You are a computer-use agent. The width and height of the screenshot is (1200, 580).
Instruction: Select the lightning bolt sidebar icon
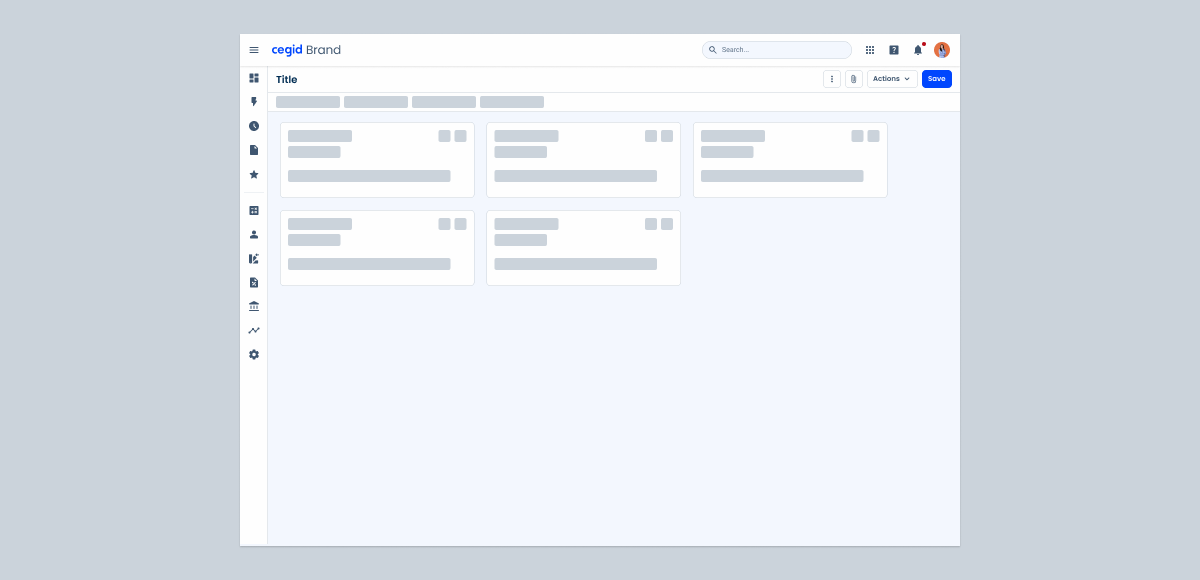tap(254, 102)
